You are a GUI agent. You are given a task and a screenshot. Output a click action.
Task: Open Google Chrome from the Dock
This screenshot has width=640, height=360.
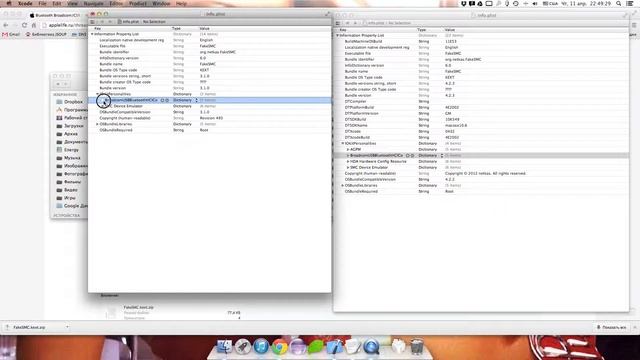click(x=279, y=347)
